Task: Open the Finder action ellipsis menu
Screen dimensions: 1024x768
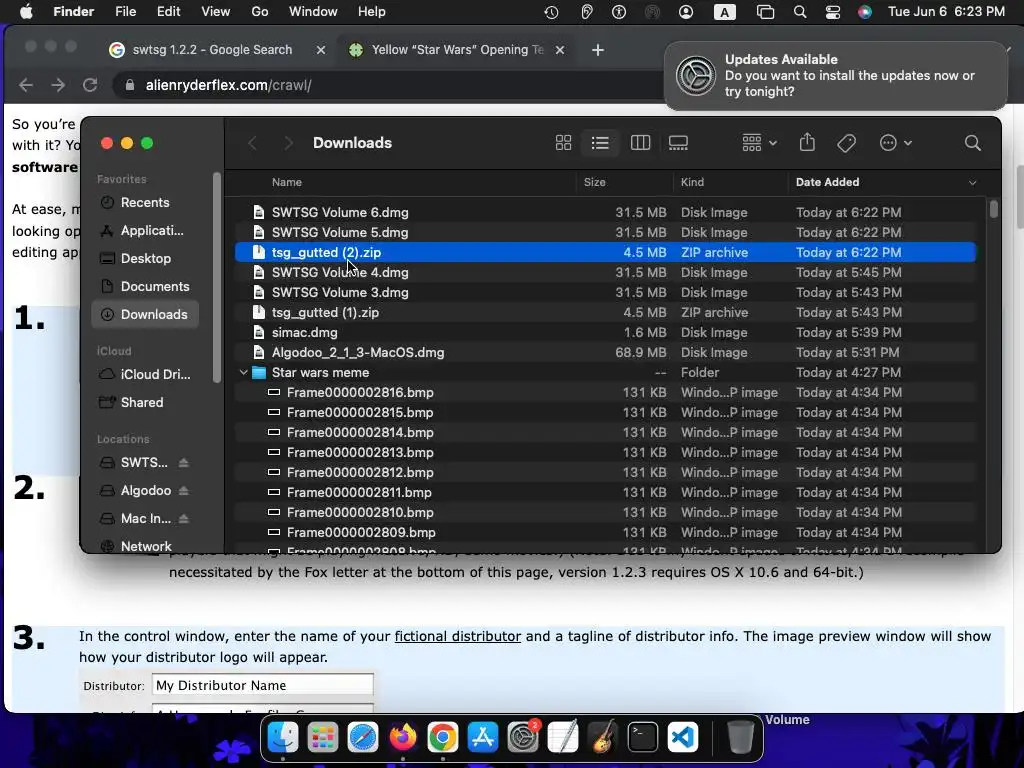Action: pos(895,143)
